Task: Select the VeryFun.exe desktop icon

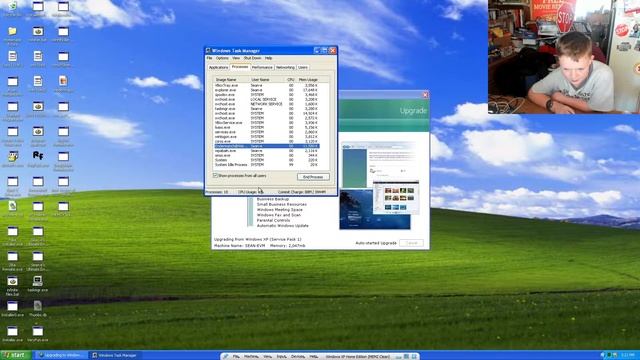Action: coord(38,331)
